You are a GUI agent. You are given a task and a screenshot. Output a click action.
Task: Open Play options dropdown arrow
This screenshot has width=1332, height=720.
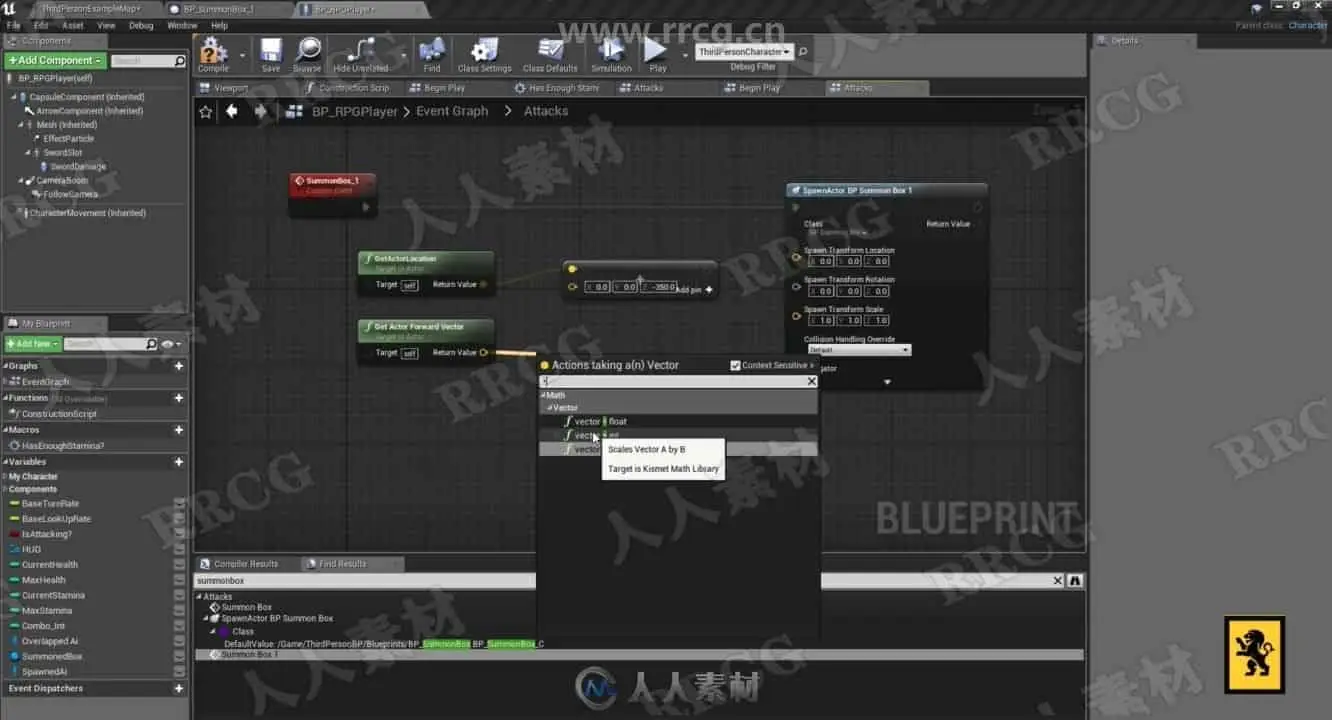pos(685,56)
